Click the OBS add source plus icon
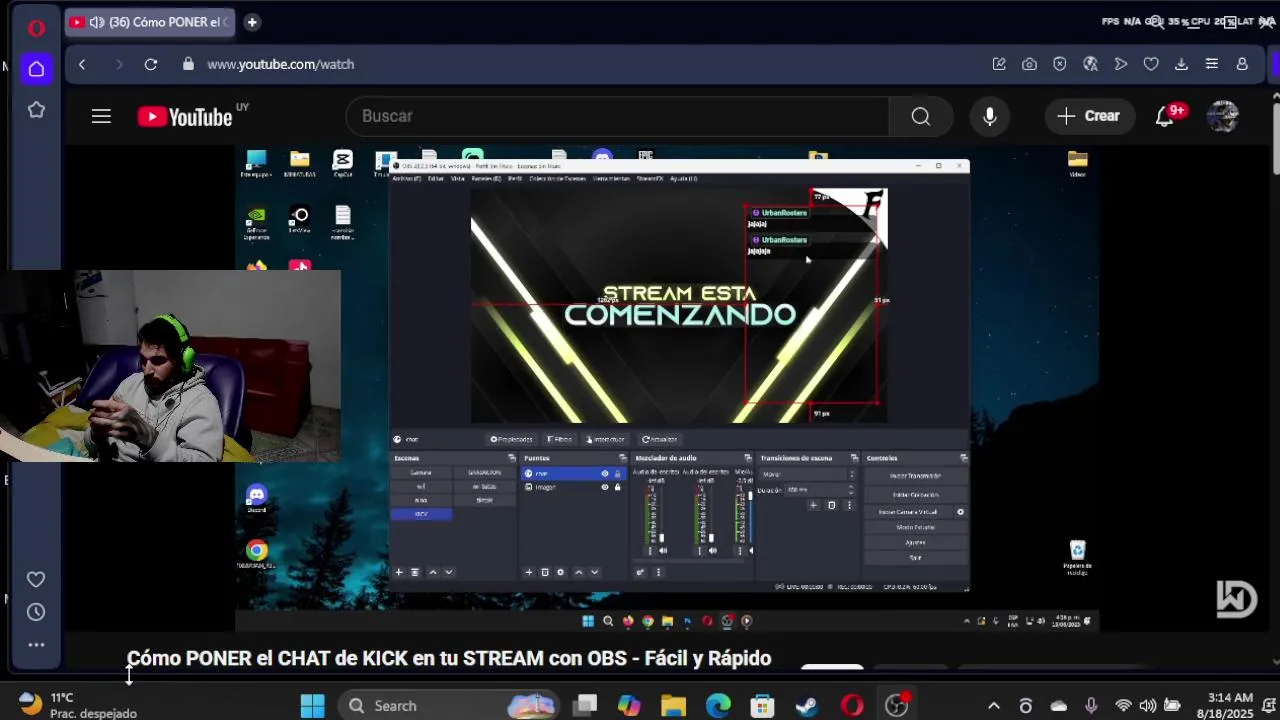This screenshot has height=720, width=1280. pyautogui.click(x=529, y=572)
